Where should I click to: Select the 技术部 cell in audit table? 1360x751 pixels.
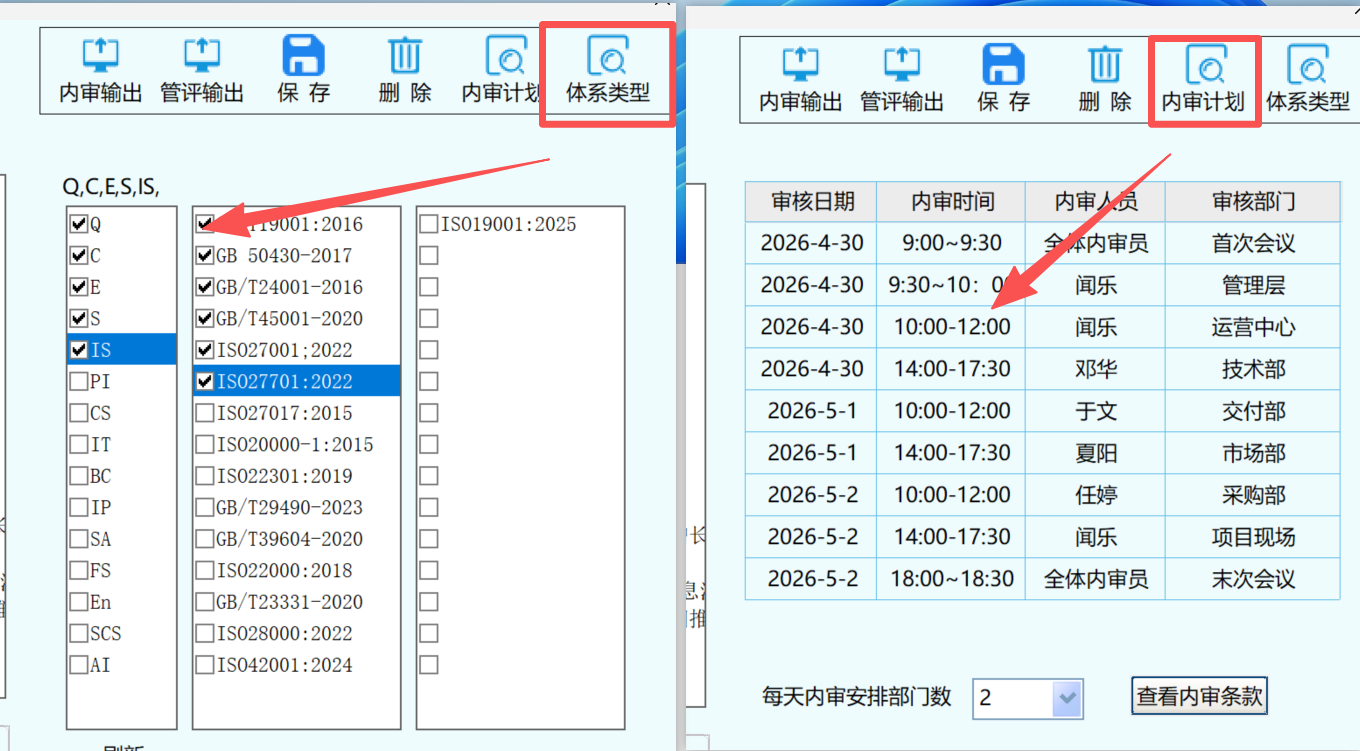point(1252,369)
